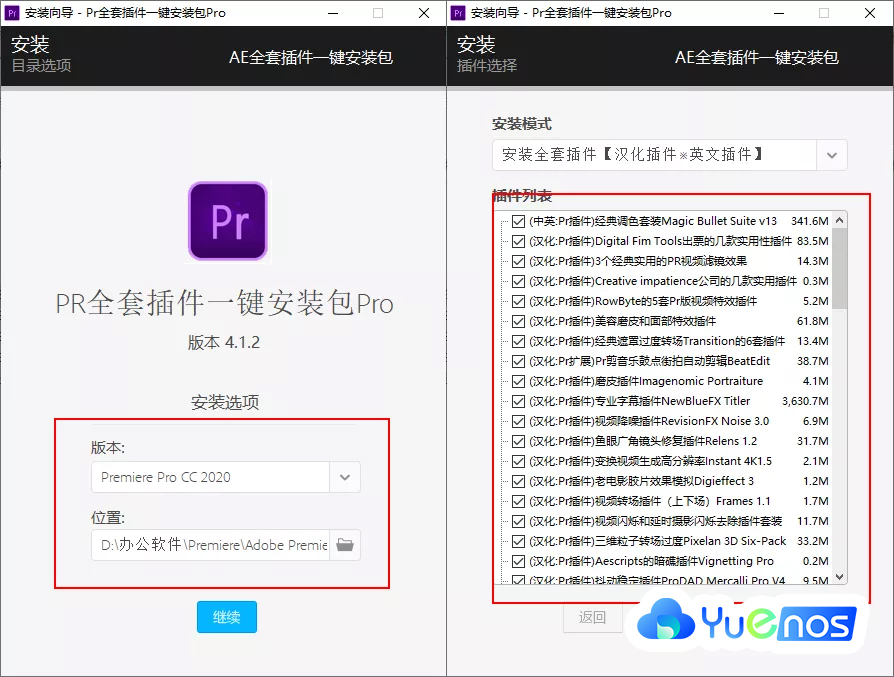Click the 返回 back button
The height and width of the screenshot is (677, 894).
pyautogui.click(x=592, y=618)
